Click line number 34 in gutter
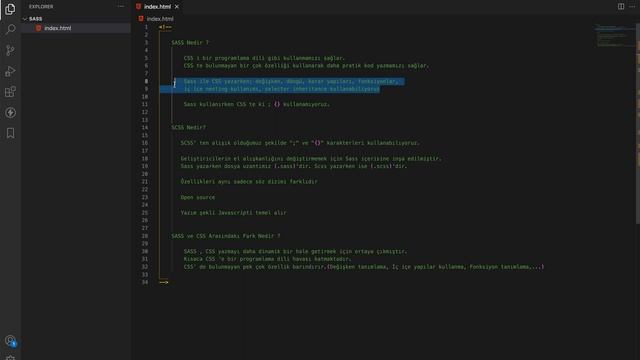The image size is (640, 360). coord(145,282)
